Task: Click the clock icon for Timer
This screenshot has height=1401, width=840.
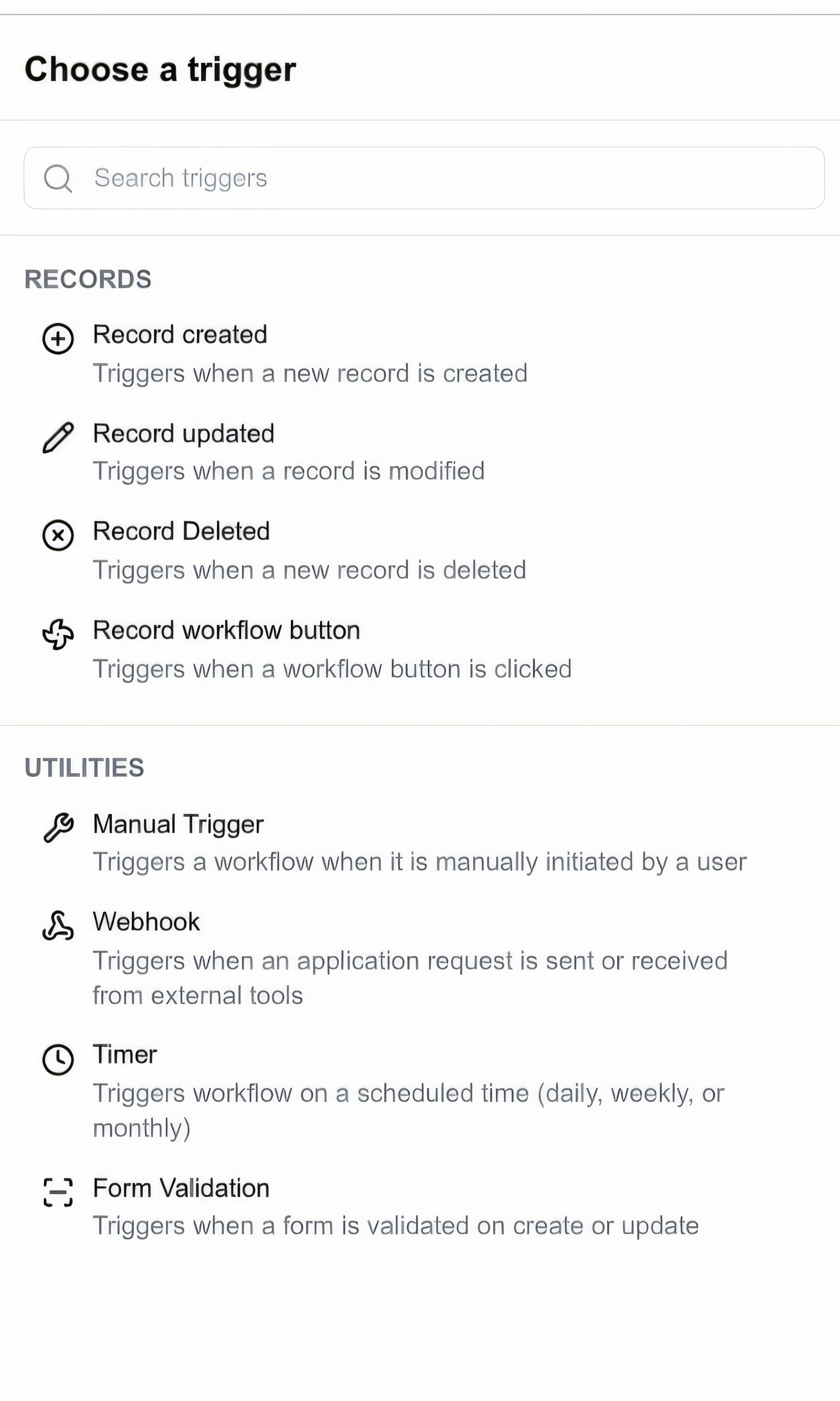Action: 58,1060
